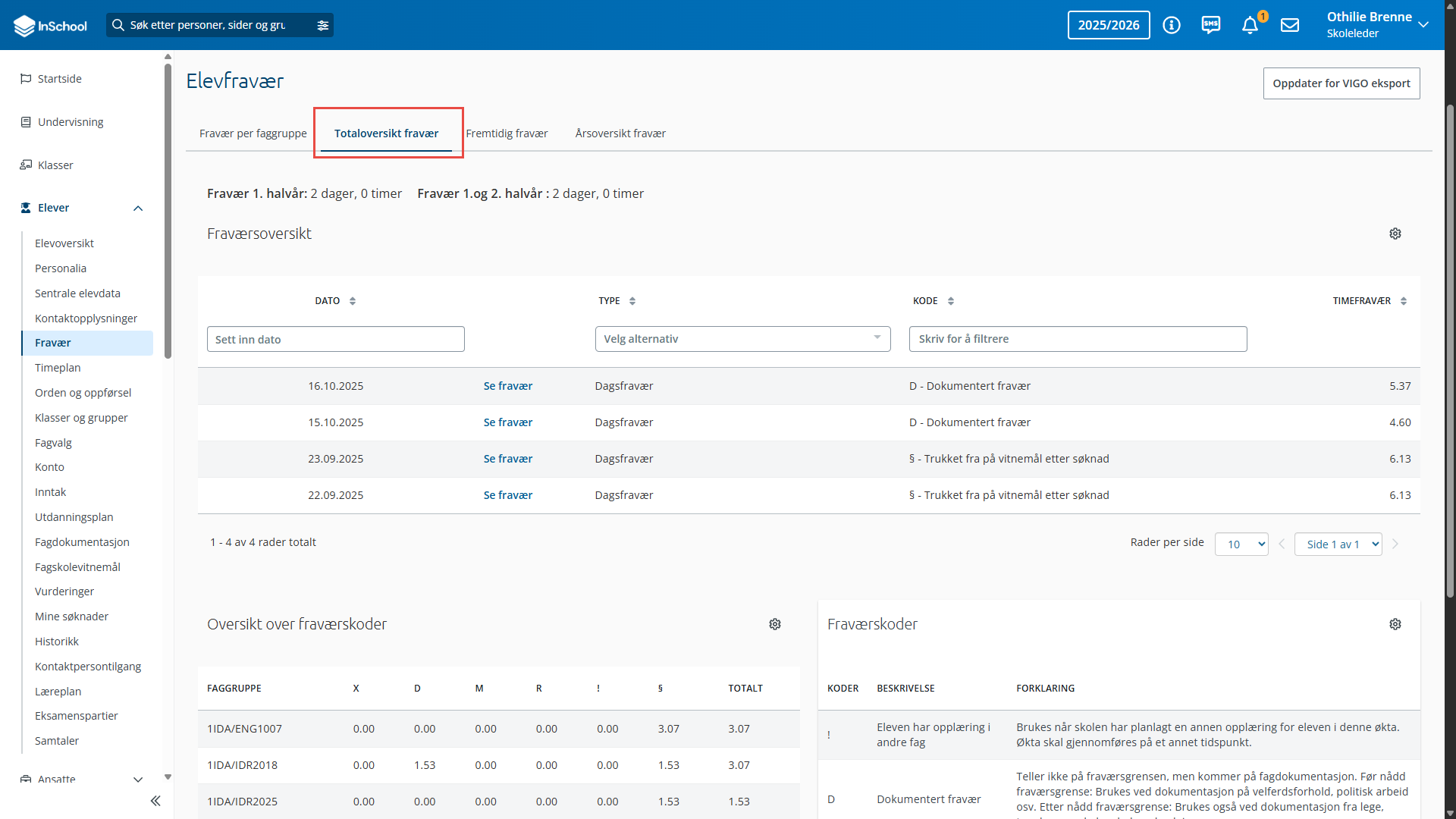Collapse the sidebar with double chevron
The height and width of the screenshot is (819, 1456).
155,801
